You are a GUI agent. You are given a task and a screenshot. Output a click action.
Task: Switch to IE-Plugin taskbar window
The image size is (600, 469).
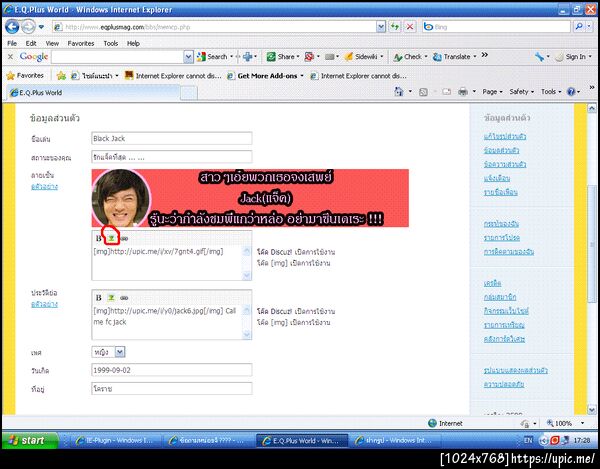[x=114, y=441]
